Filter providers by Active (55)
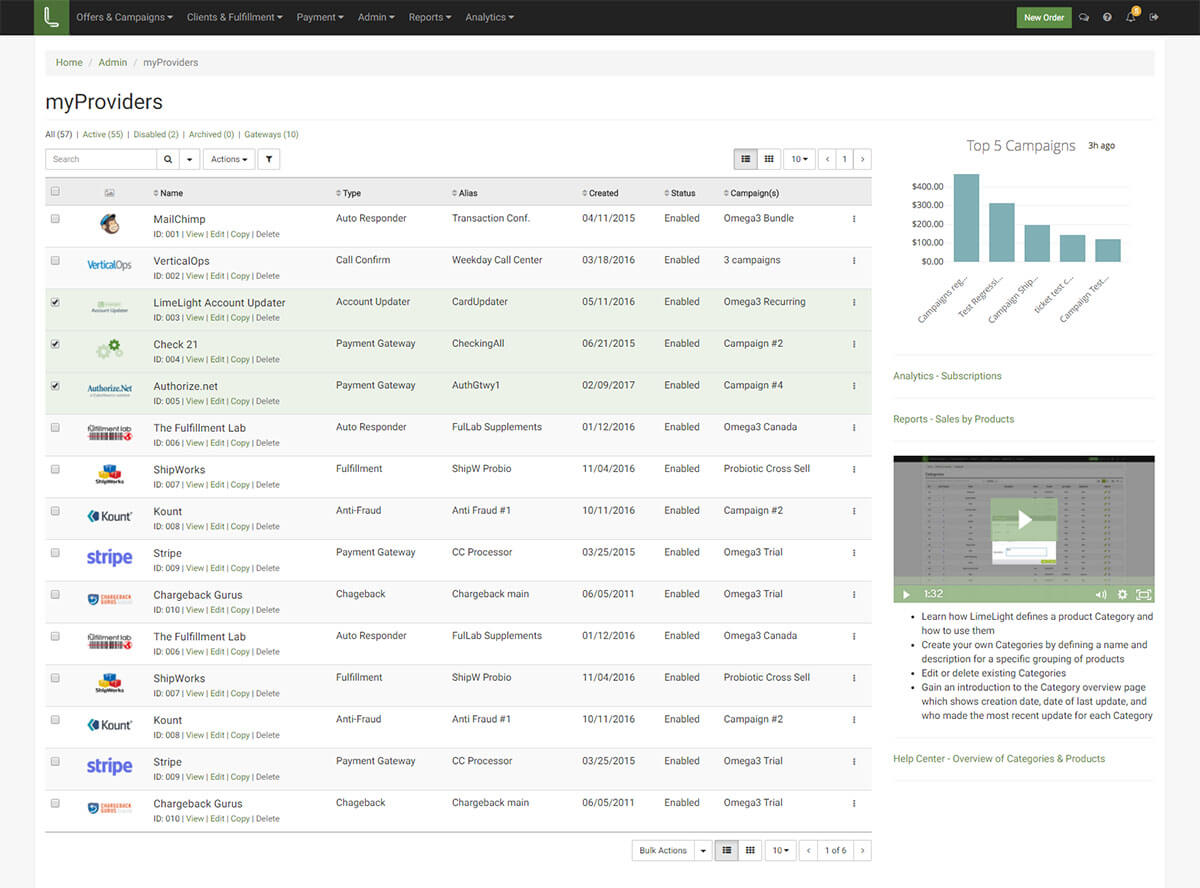 coord(103,134)
